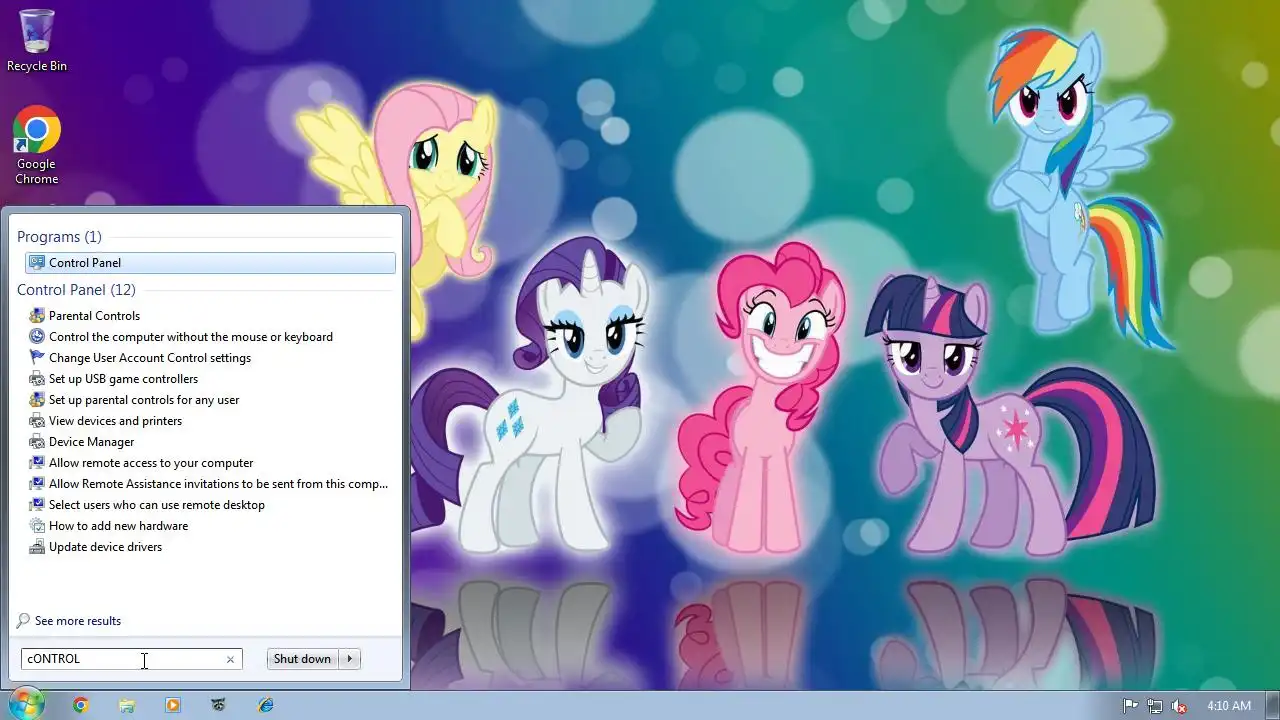1280x720 pixels.
Task: Click the Shut down button
Action: [302, 659]
